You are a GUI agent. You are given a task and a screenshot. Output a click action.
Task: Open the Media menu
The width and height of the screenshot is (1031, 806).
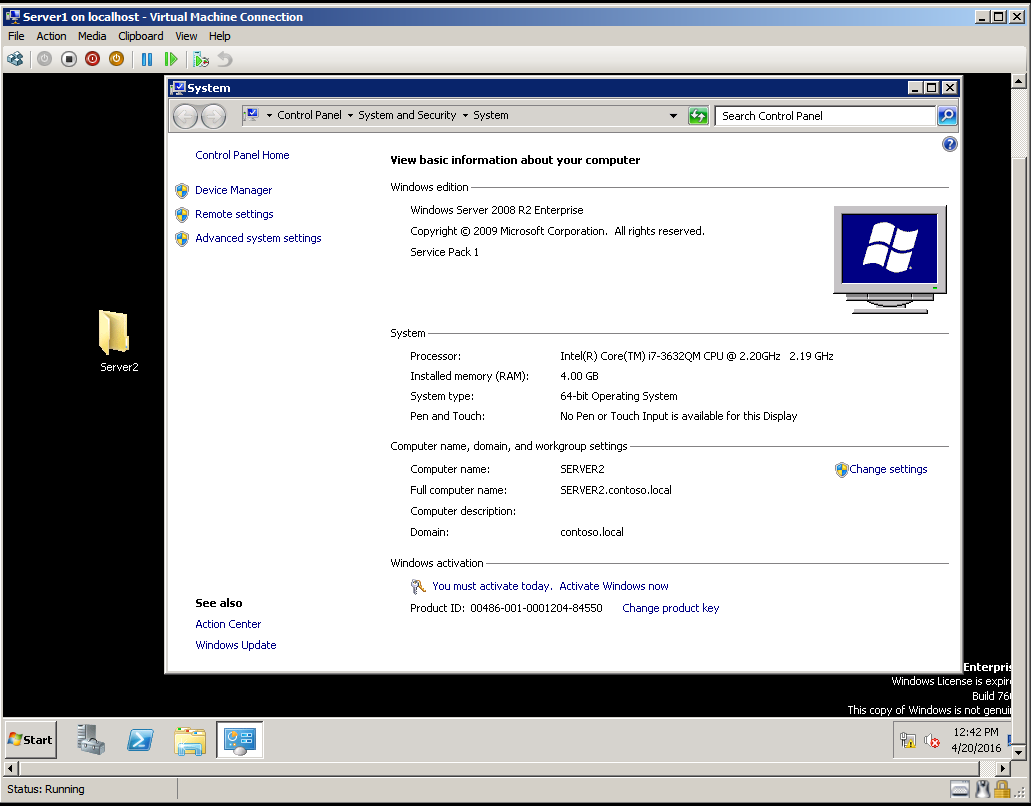[92, 36]
